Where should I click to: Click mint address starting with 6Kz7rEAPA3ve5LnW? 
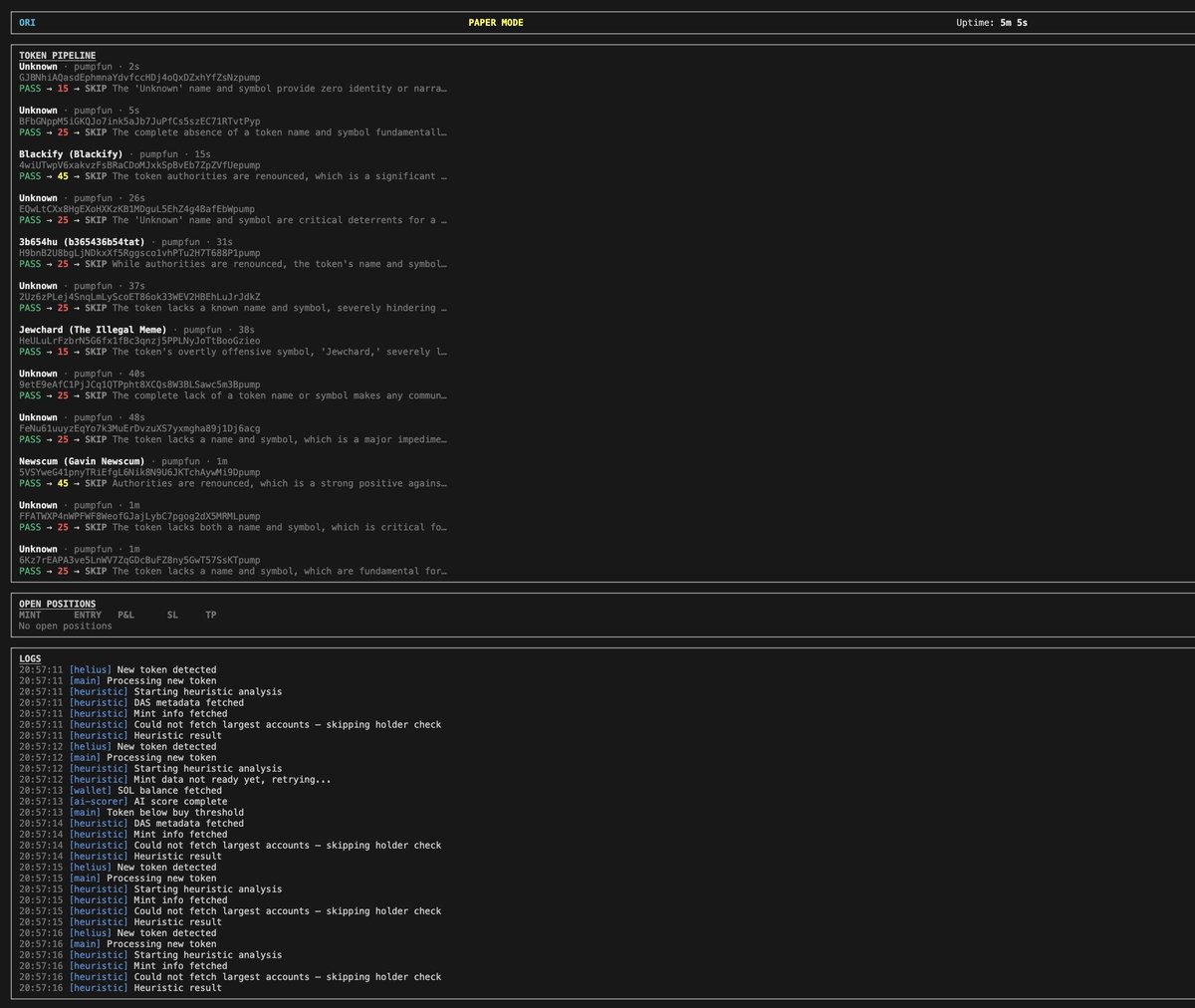[139, 560]
